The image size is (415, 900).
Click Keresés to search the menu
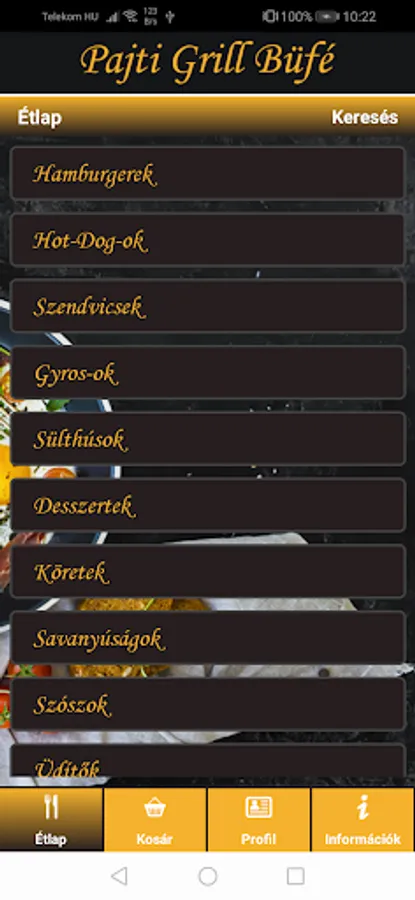(x=364, y=117)
